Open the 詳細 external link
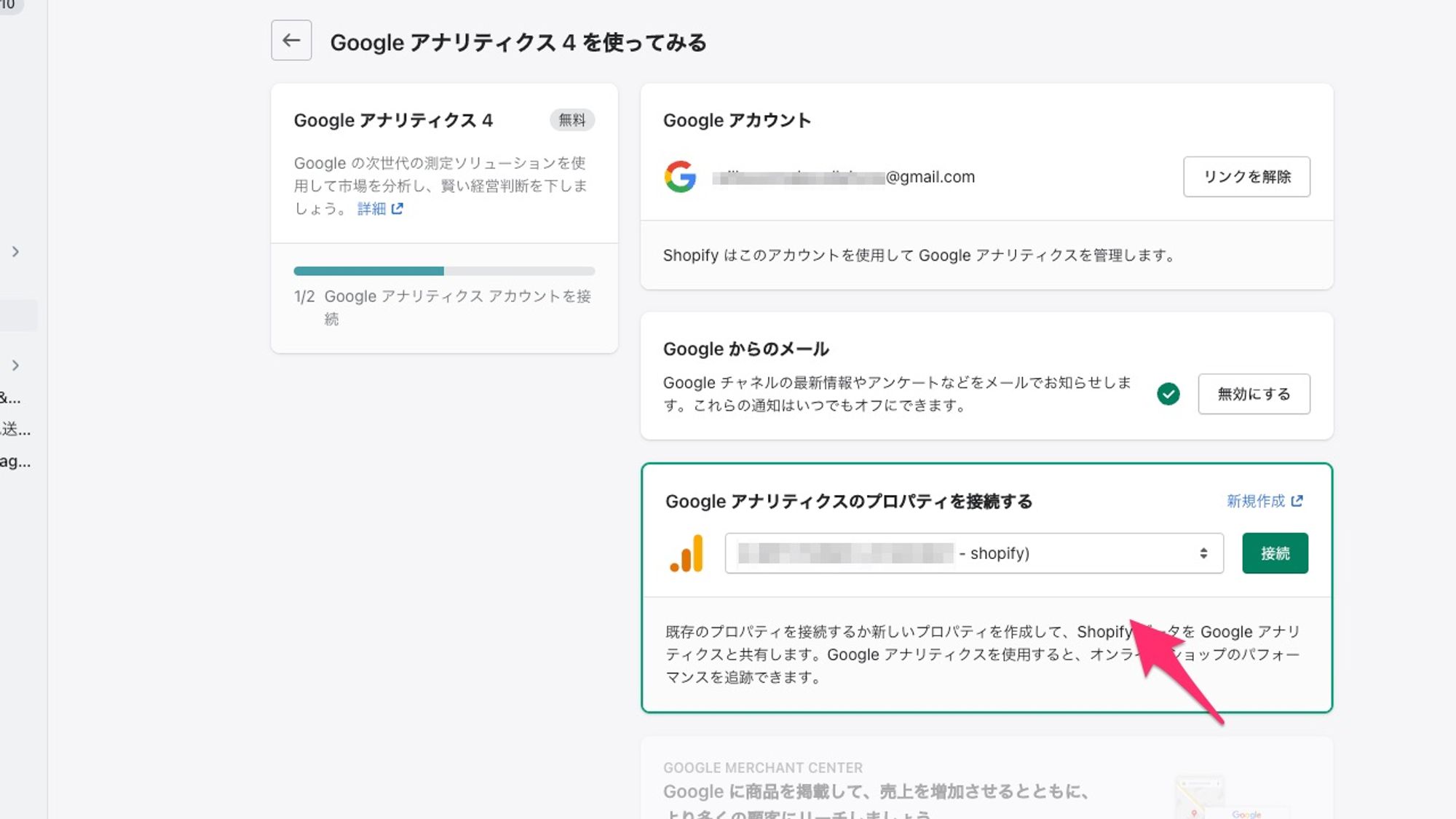 [x=380, y=209]
